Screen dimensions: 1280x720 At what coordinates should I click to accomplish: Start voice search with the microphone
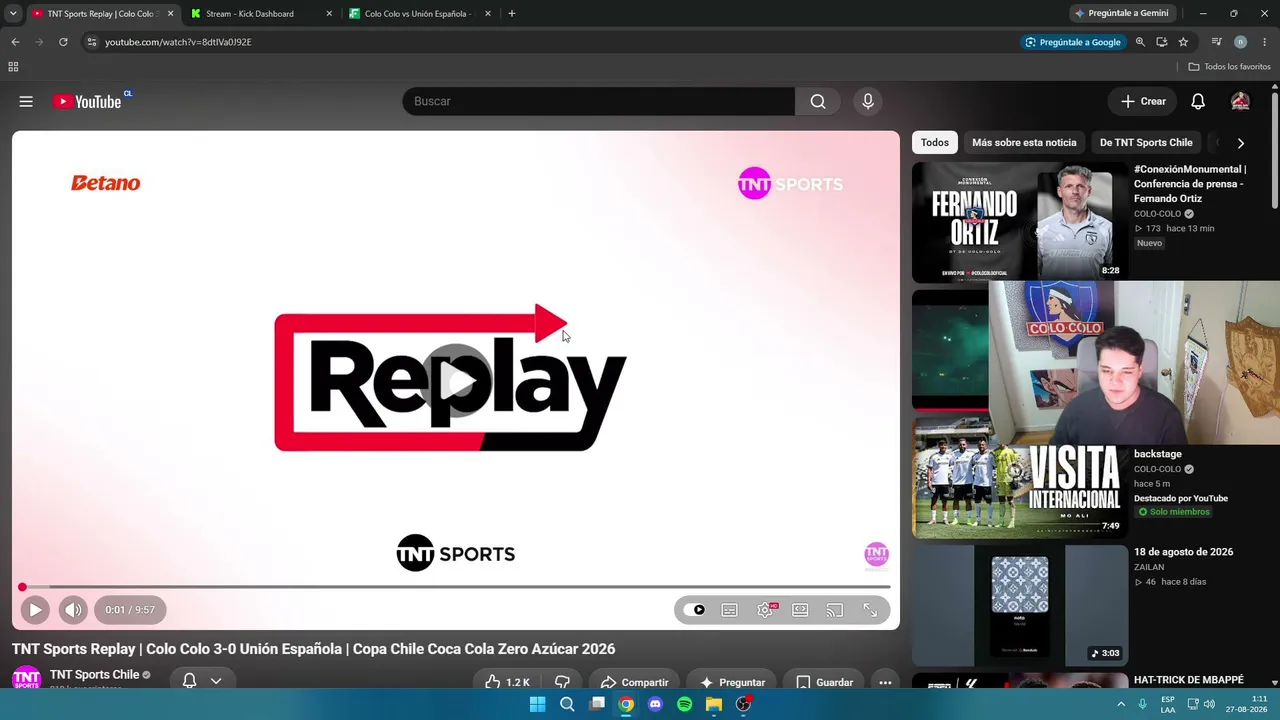[x=868, y=101]
